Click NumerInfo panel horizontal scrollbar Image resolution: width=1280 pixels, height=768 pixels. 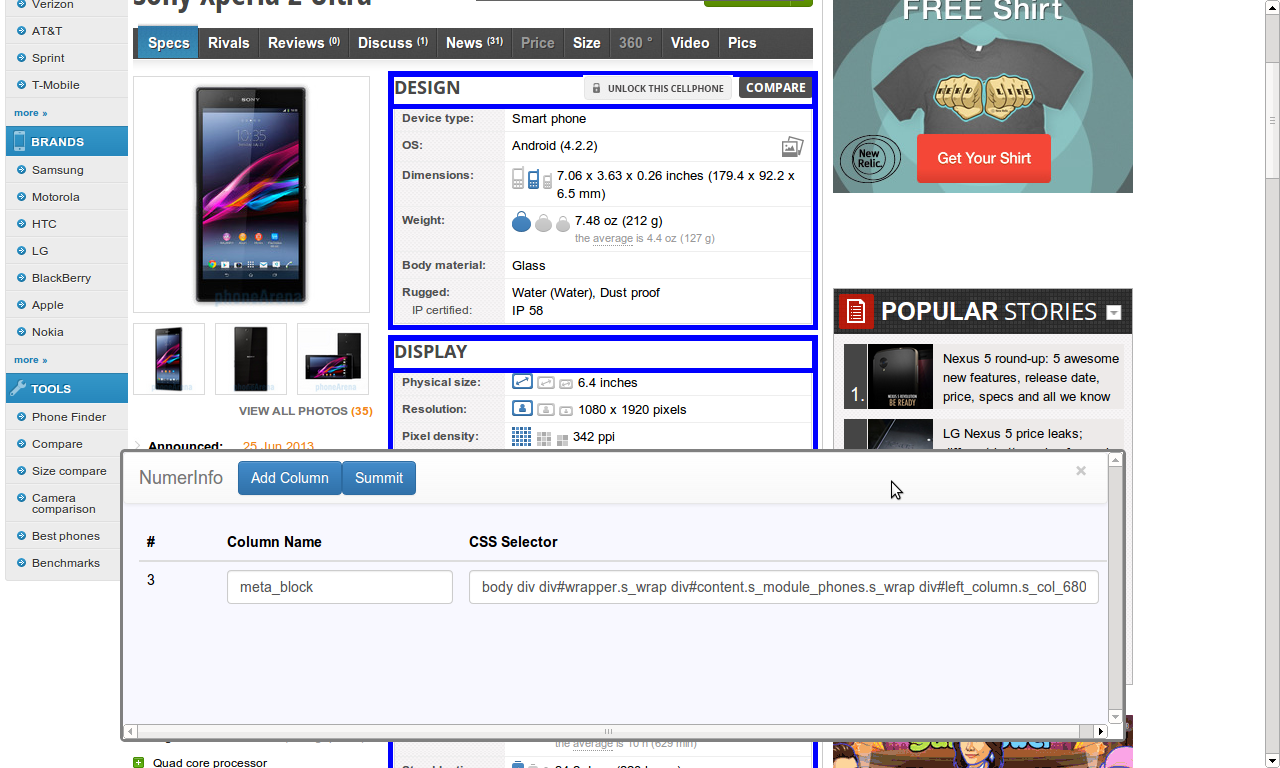point(610,731)
